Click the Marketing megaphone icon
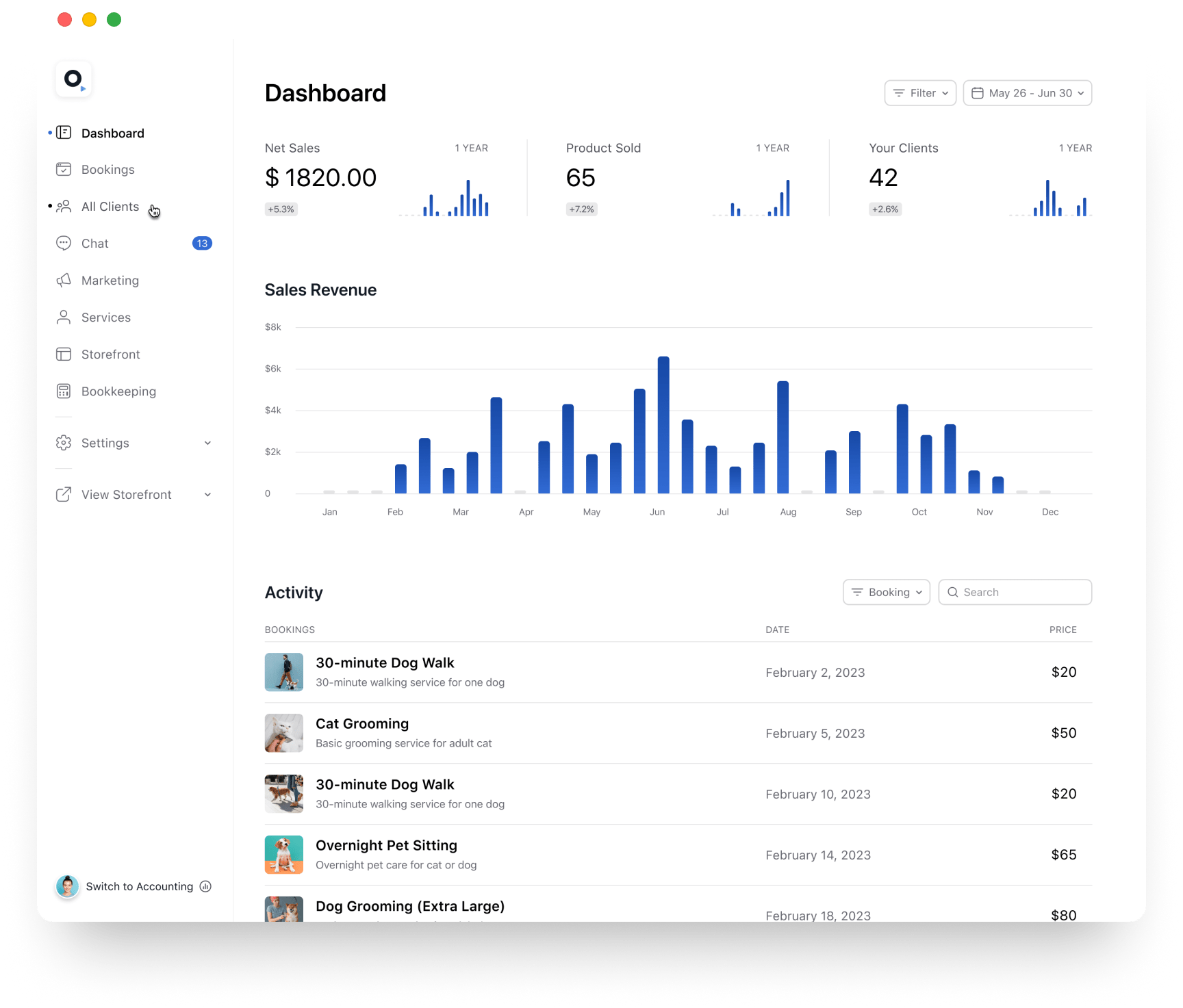This screenshot has width=1183, height=1008. point(64,281)
